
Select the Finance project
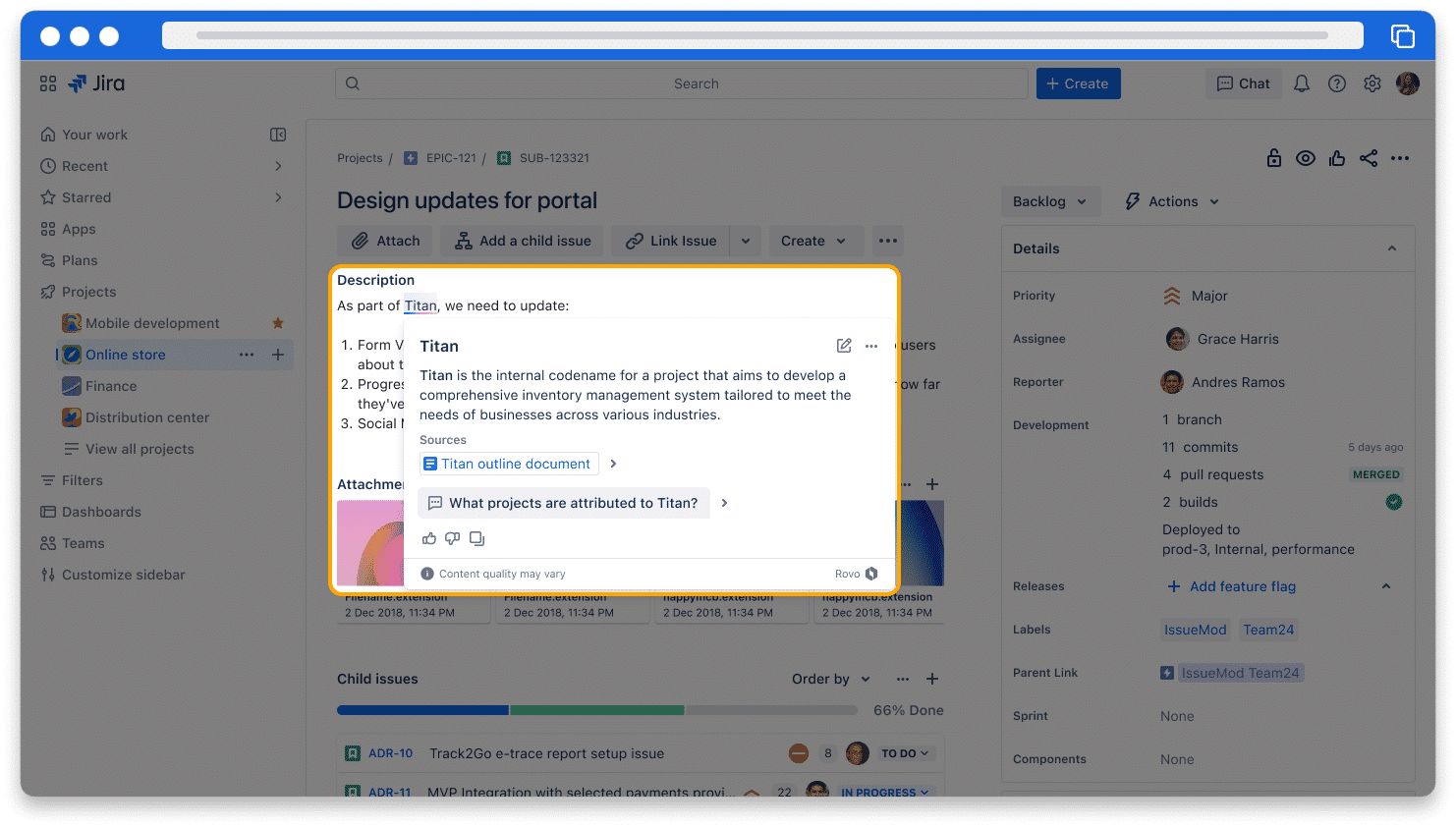111,386
